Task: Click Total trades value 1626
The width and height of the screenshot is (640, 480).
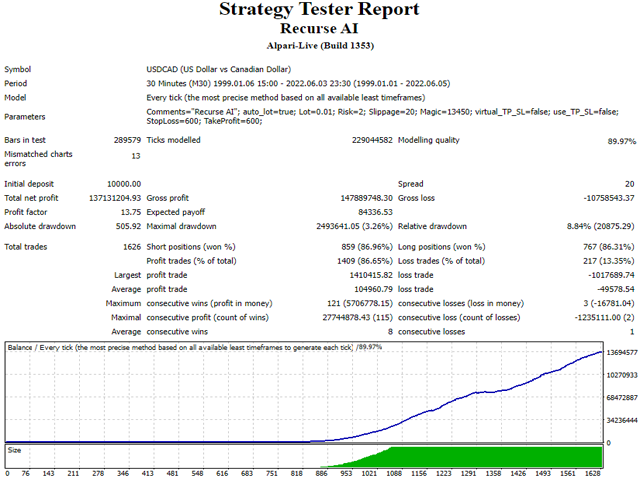Action: pyautogui.click(x=132, y=247)
